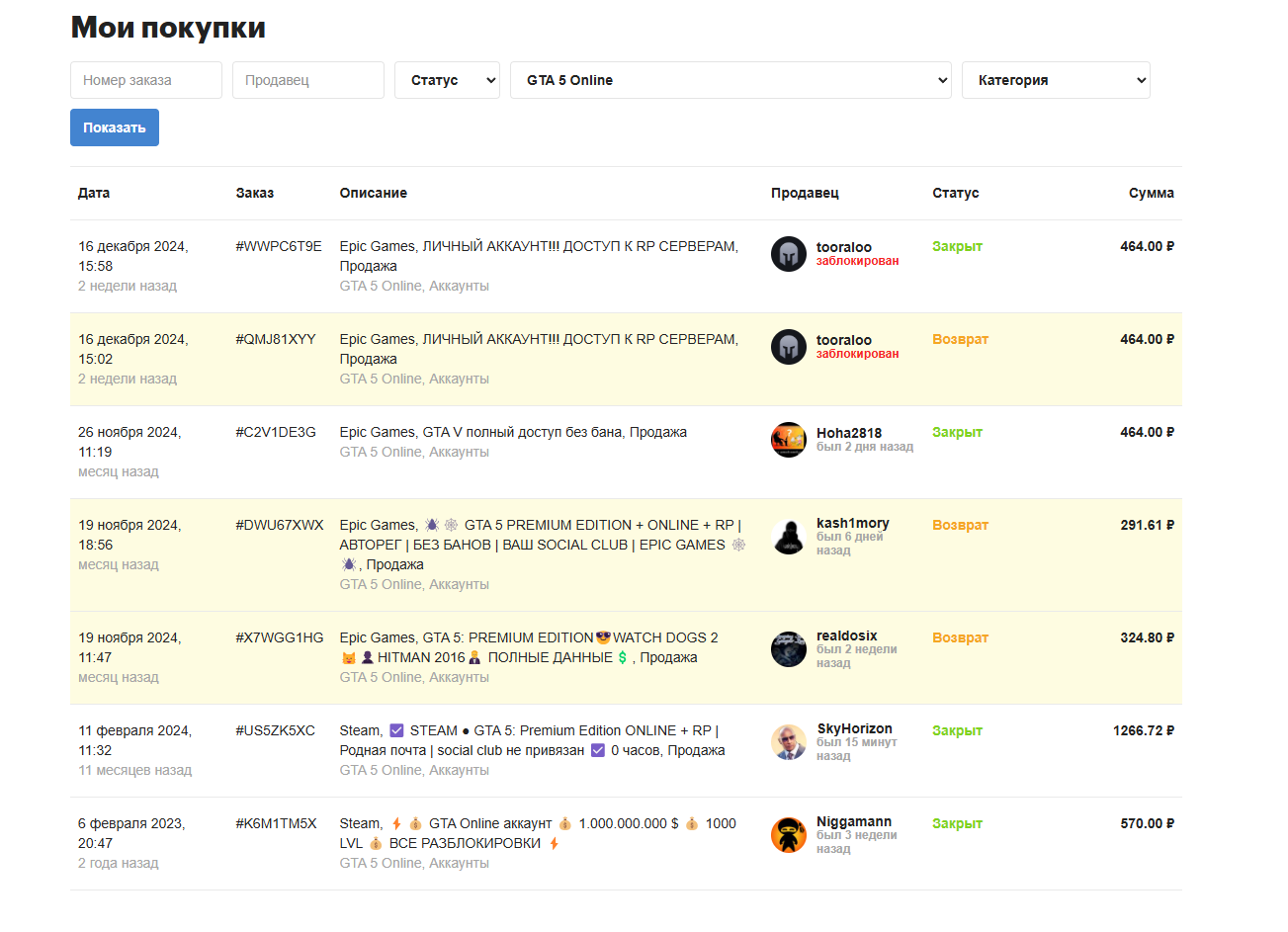Image resolution: width=1288 pixels, height=932 pixels.
Task: Click the Показать button
Action: pos(115,127)
